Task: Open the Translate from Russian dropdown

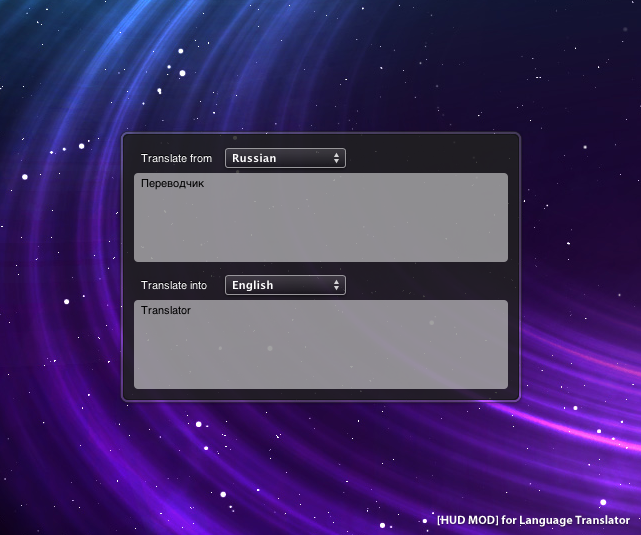Action: pos(285,158)
